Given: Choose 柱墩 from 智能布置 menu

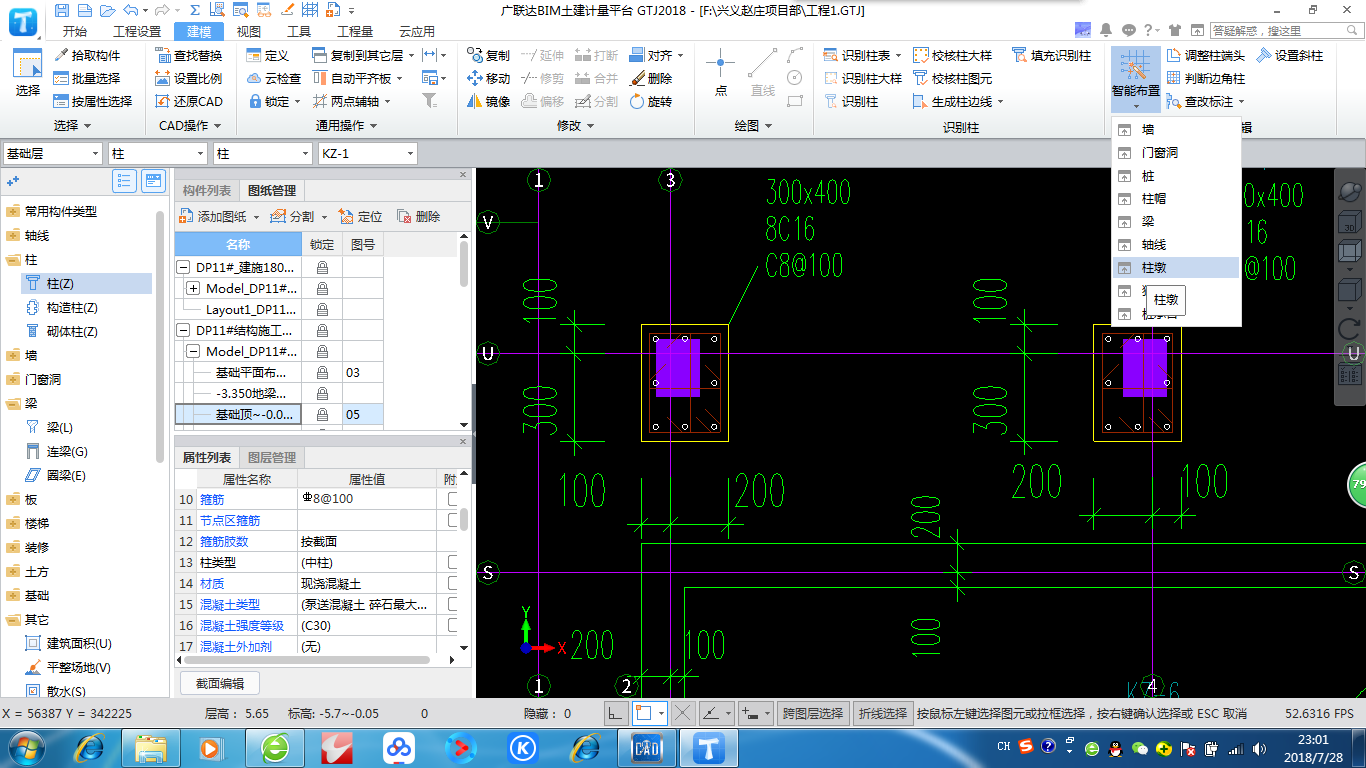Looking at the screenshot, I should pos(1176,267).
